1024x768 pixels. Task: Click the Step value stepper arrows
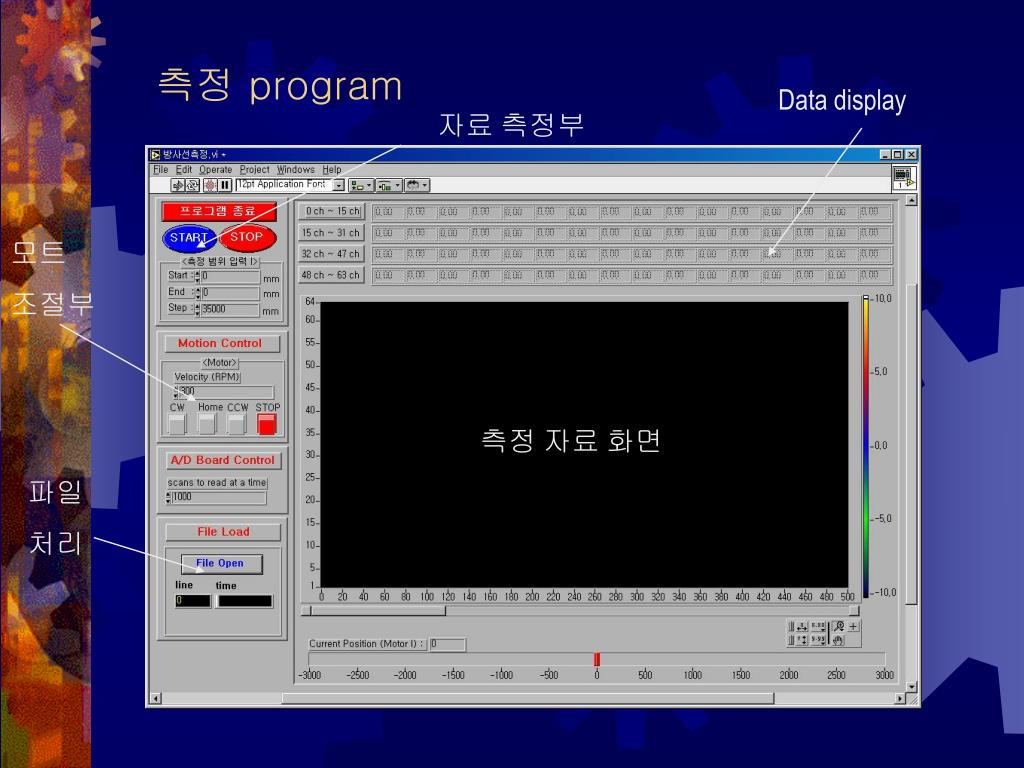click(x=197, y=309)
